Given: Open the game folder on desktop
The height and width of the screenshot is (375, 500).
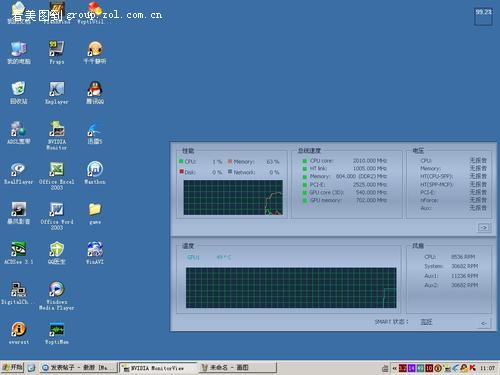Looking at the screenshot, I should (x=95, y=213).
